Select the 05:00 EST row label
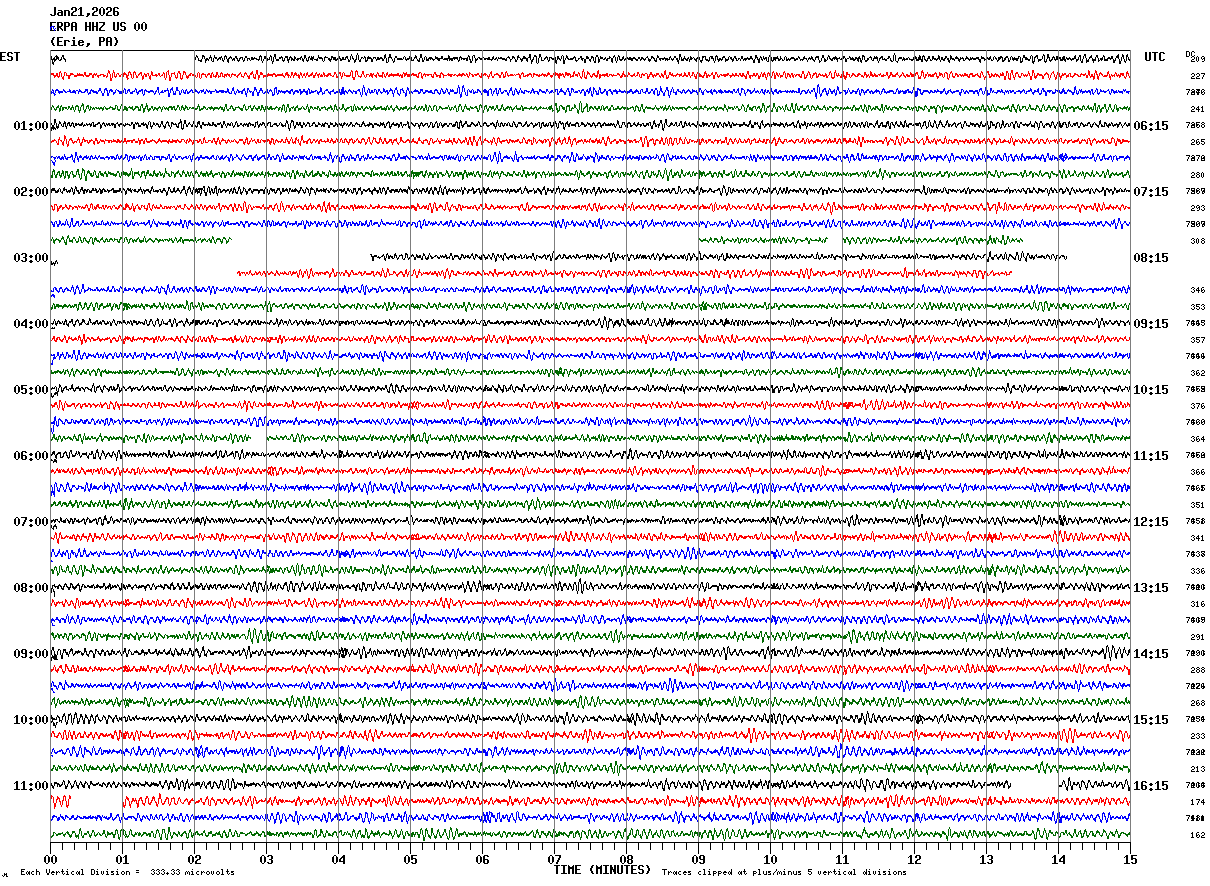The image size is (1210, 886). [x=31, y=390]
